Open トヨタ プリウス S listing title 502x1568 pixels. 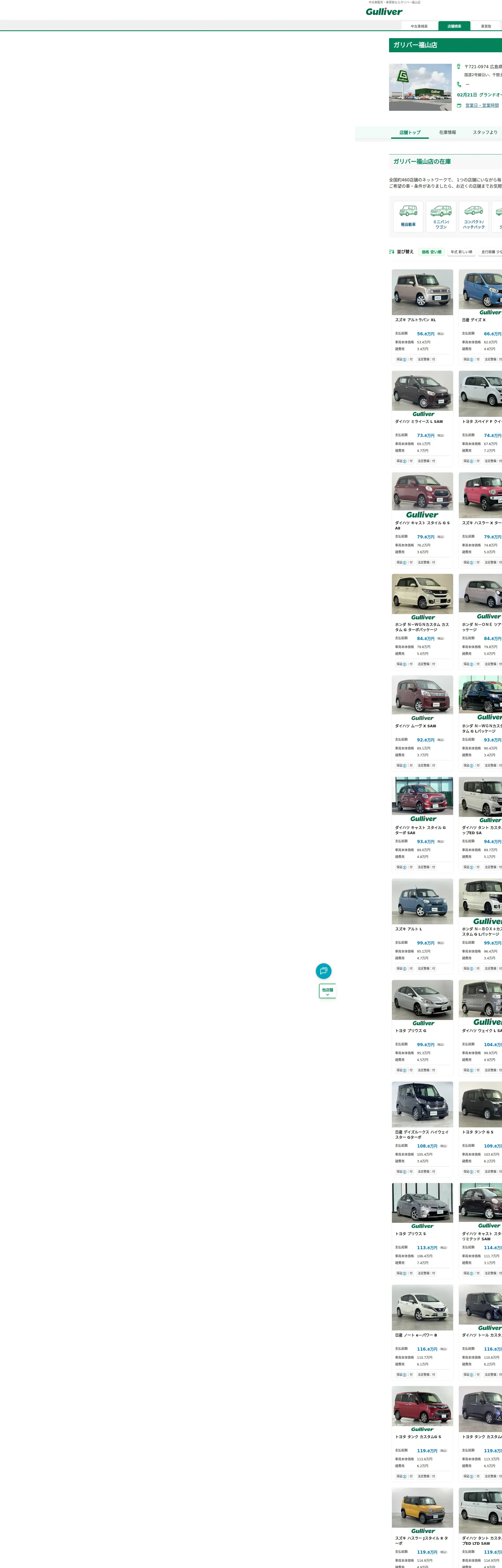[x=410, y=1234]
